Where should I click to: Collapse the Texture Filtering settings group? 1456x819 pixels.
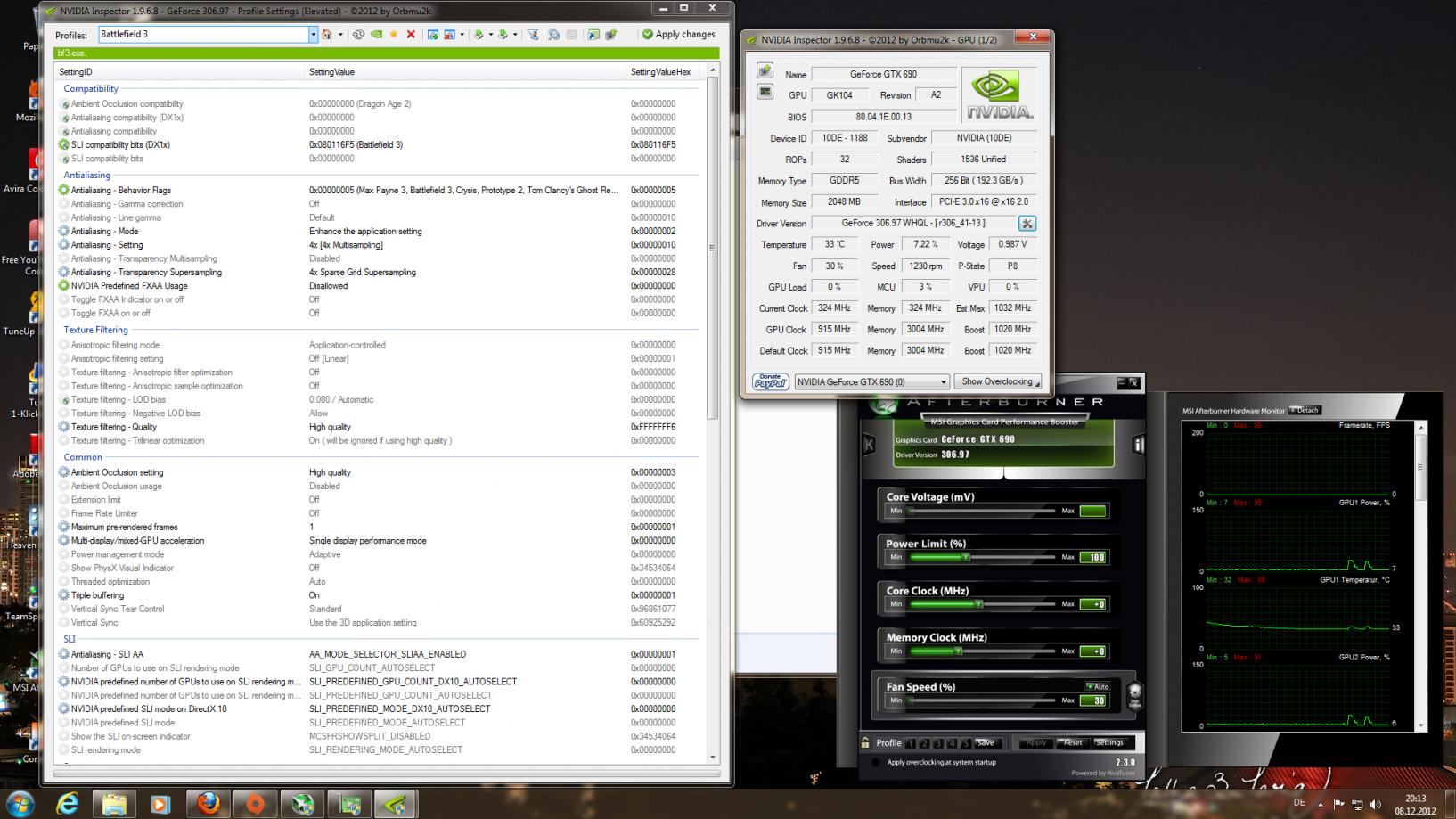point(95,330)
